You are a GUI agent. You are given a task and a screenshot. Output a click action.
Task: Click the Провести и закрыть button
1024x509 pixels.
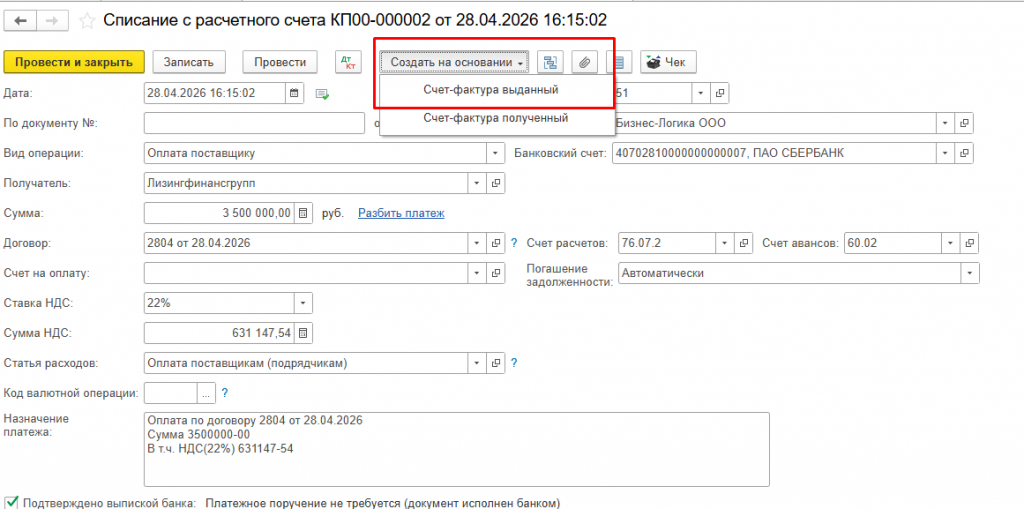coord(73,62)
